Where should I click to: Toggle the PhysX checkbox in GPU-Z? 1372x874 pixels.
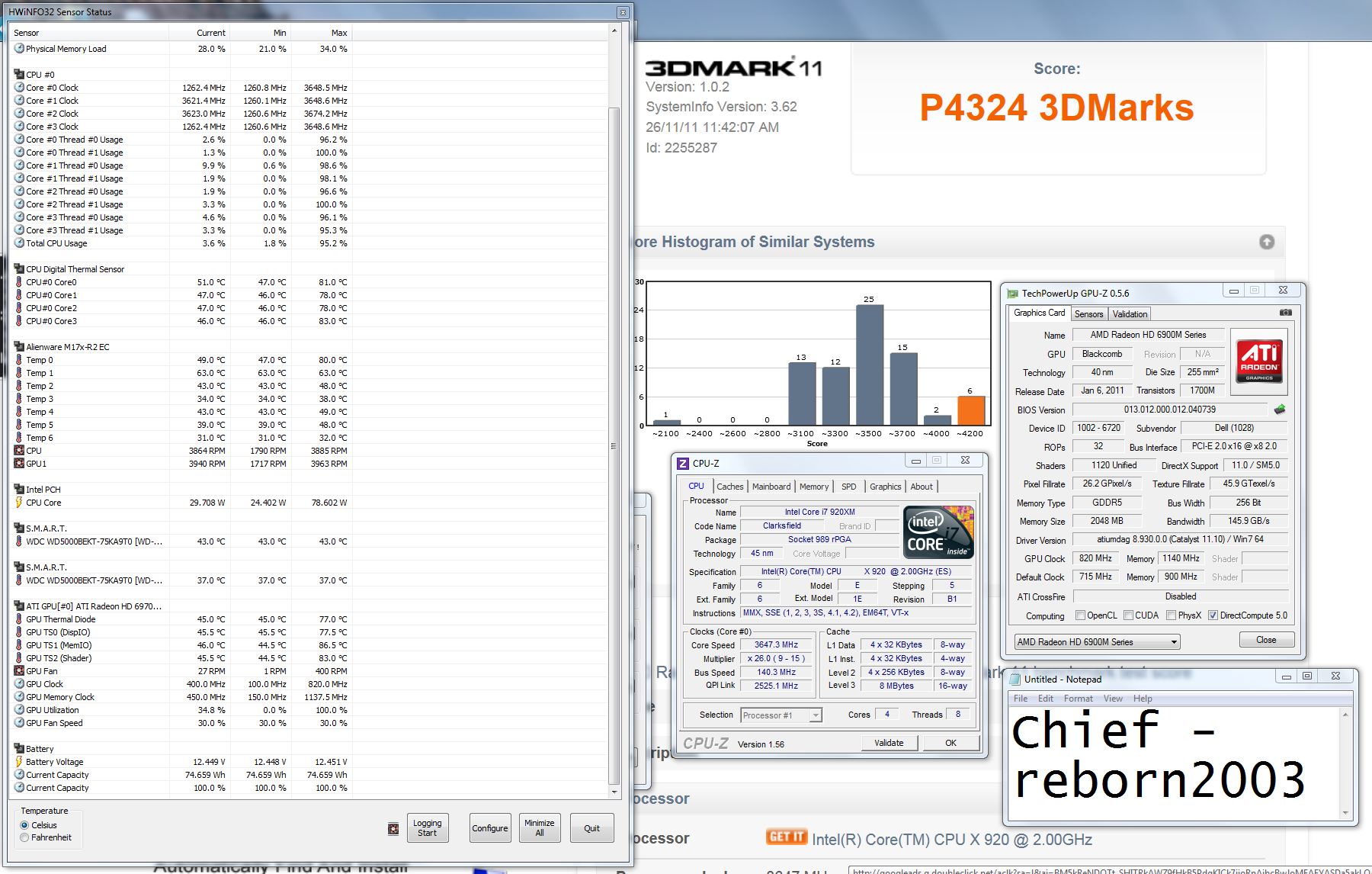[x=1172, y=615]
